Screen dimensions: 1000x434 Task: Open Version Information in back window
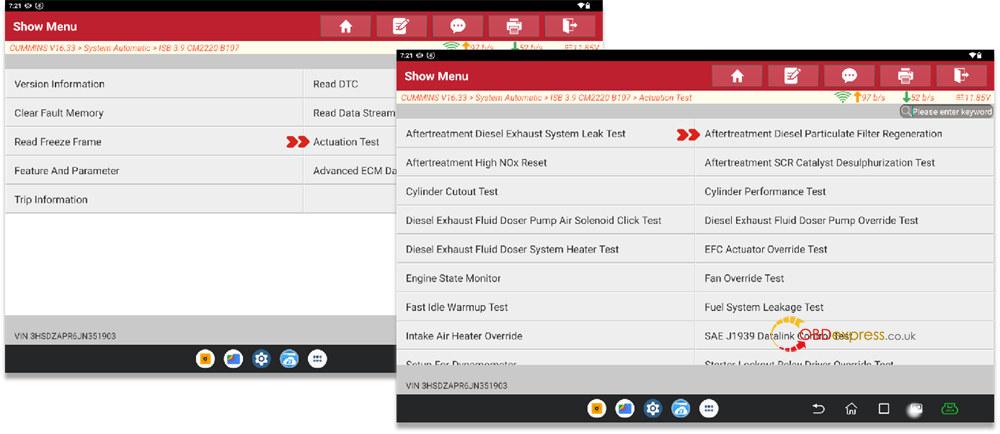click(x=154, y=83)
